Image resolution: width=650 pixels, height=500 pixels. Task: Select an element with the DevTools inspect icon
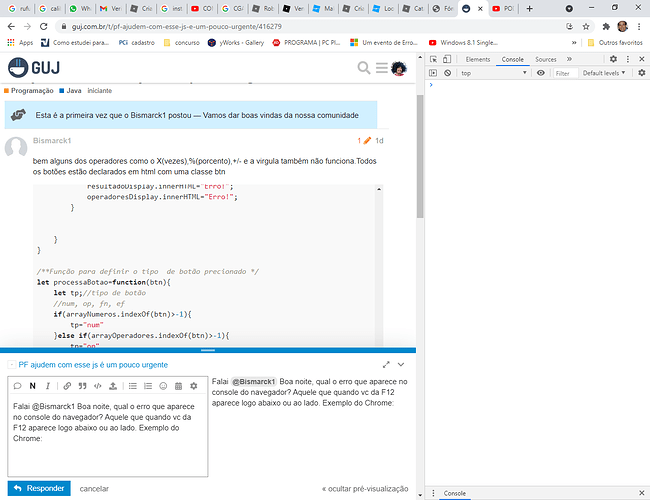[433, 59]
